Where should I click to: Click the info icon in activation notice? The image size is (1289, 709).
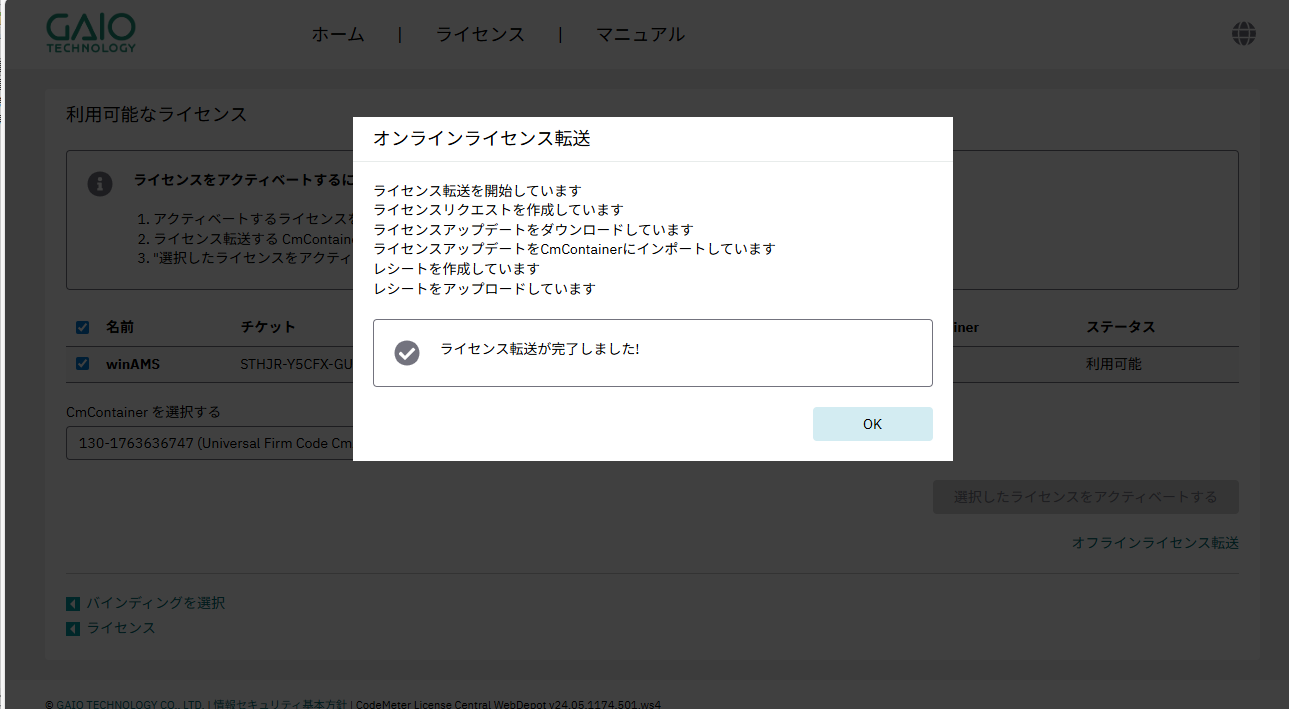(99, 184)
